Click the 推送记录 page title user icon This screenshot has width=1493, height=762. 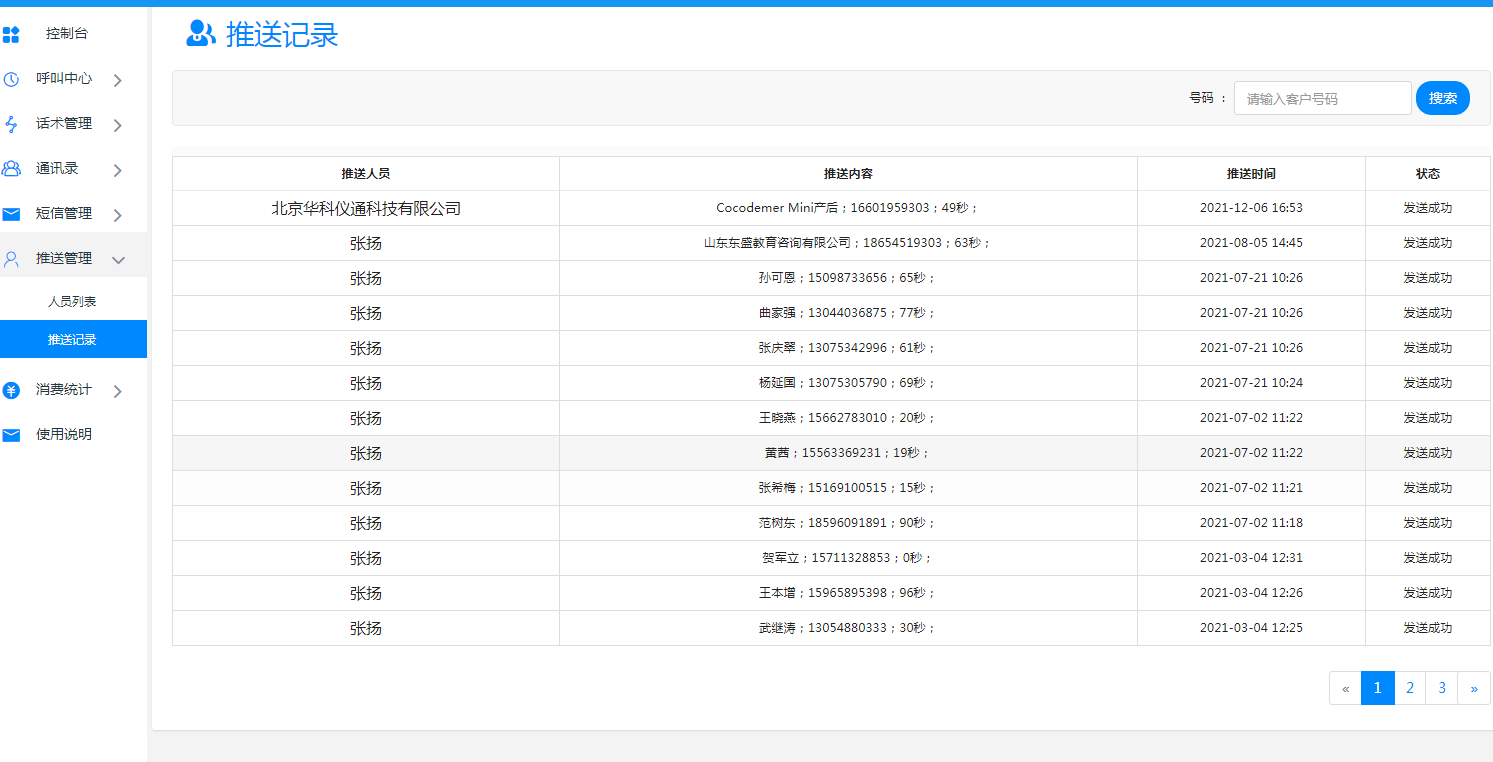[x=201, y=33]
